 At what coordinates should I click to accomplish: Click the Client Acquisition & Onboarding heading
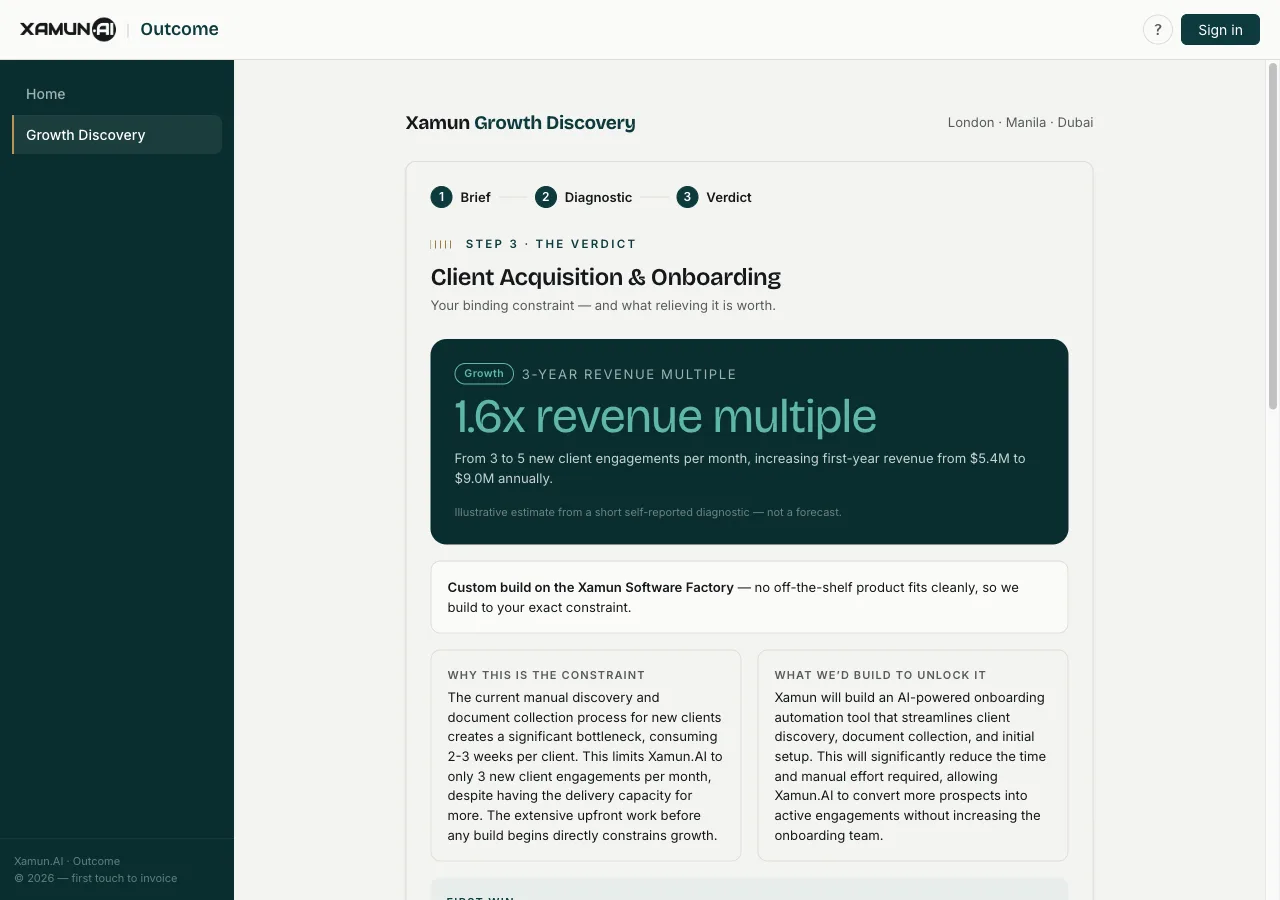coord(606,277)
